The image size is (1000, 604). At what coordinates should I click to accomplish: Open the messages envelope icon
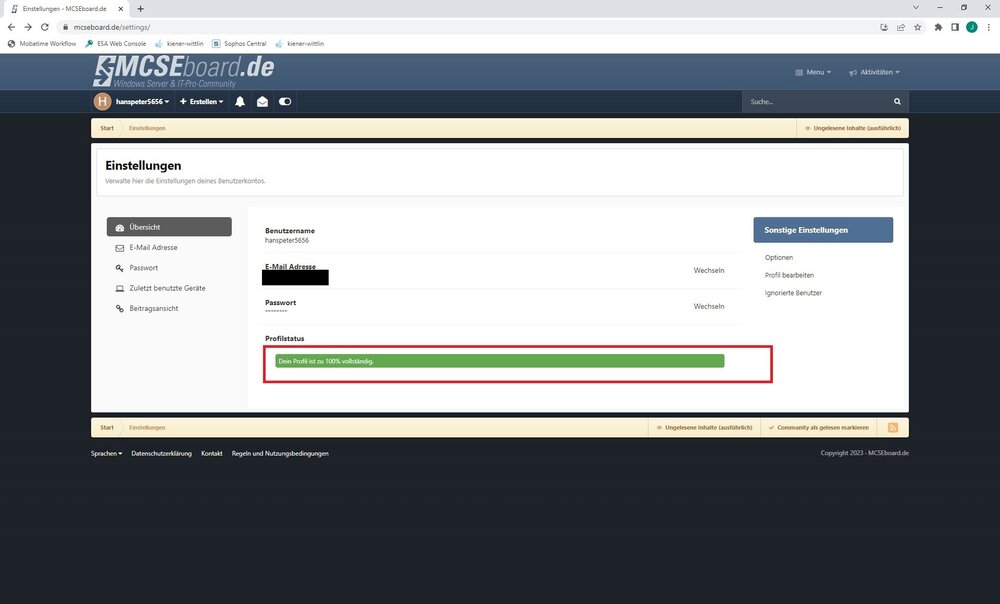coord(262,102)
